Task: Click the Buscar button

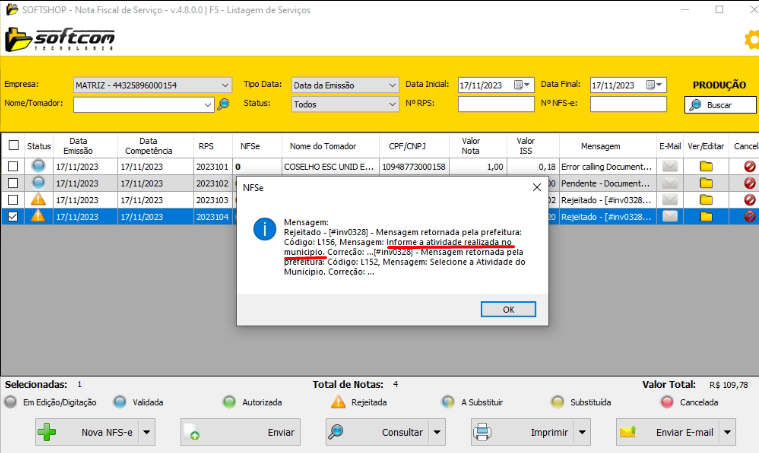Action: pyautogui.click(x=719, y=104)
